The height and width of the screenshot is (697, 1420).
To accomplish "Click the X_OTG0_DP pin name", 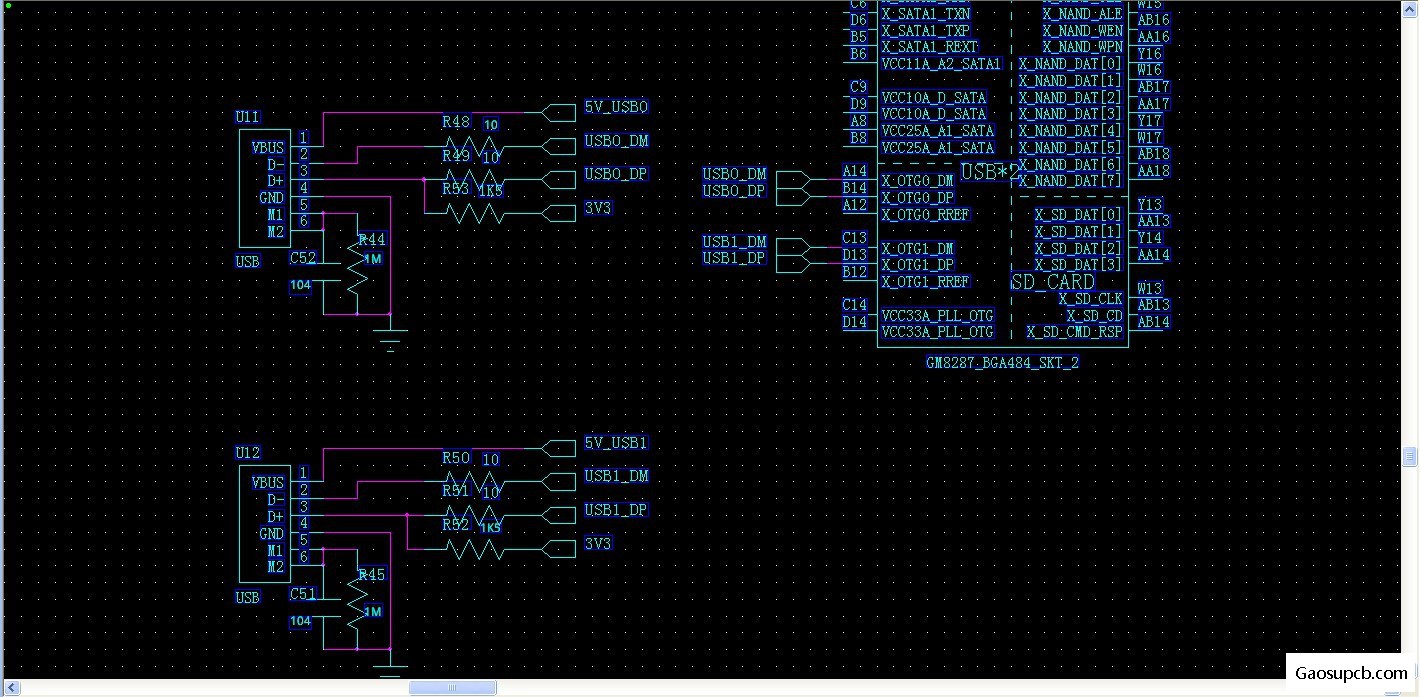I will point(918,198).
